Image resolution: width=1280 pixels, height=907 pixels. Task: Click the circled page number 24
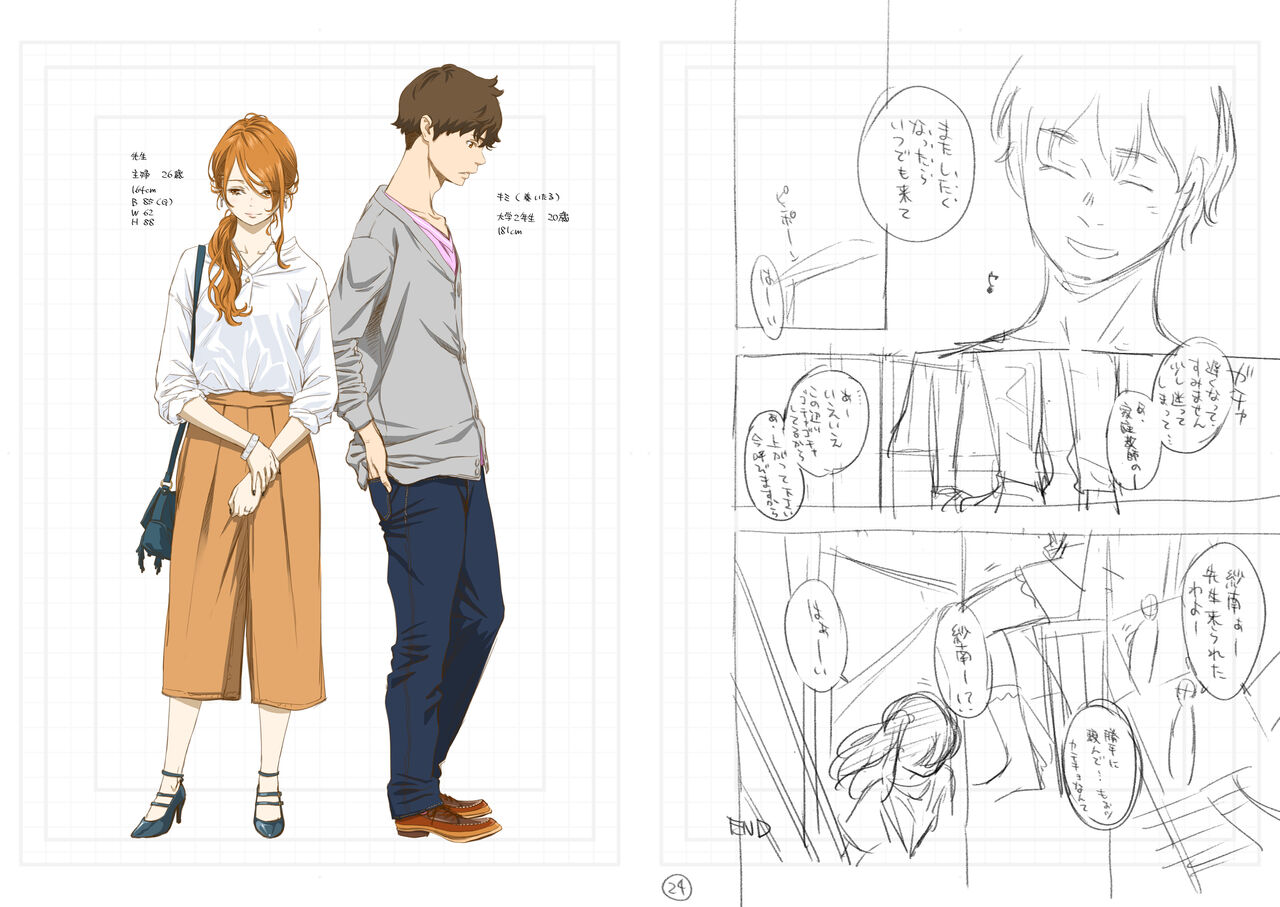(677, 887)
